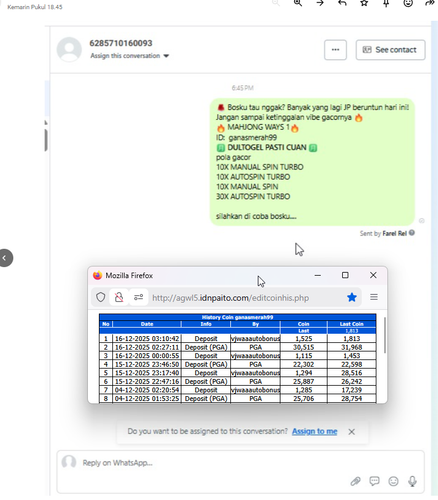Click coin value 22,302

303,364
